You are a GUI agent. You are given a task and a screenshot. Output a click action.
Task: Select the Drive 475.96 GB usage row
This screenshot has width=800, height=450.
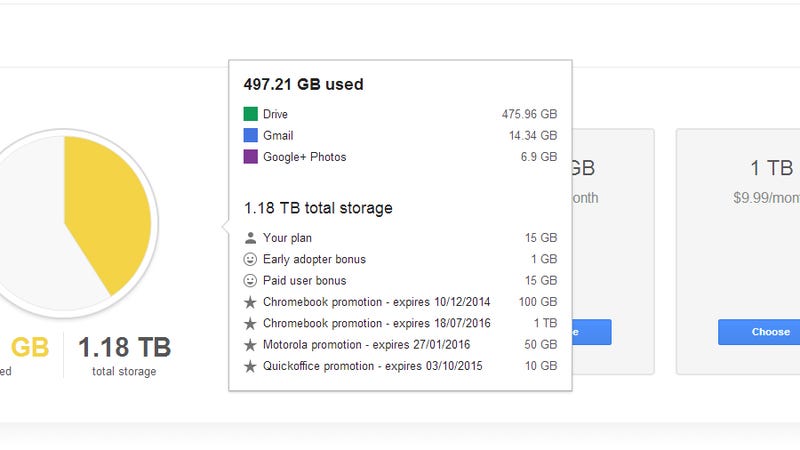pos(401,114)
